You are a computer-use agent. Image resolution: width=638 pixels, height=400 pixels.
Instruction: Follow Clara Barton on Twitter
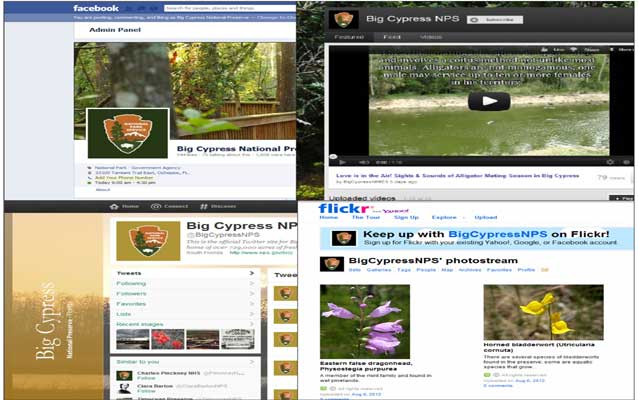[146, 391]
